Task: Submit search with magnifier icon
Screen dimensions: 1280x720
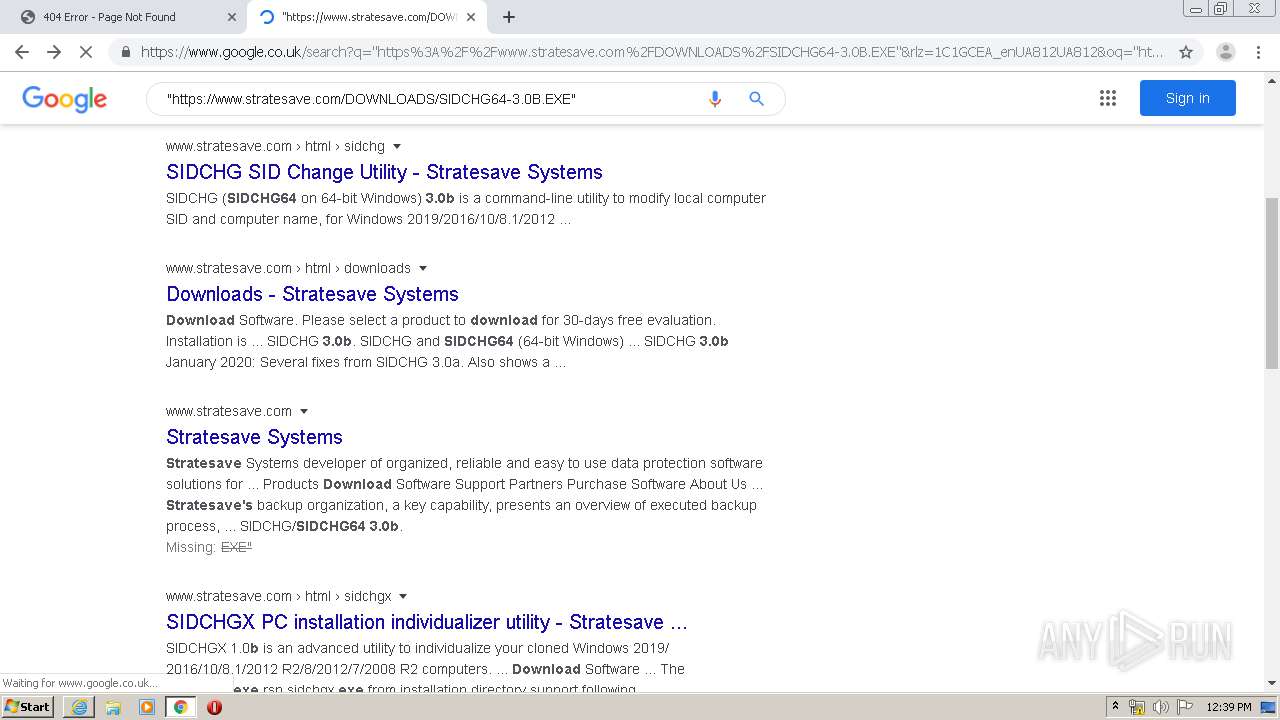Action: tap(756, 98)
